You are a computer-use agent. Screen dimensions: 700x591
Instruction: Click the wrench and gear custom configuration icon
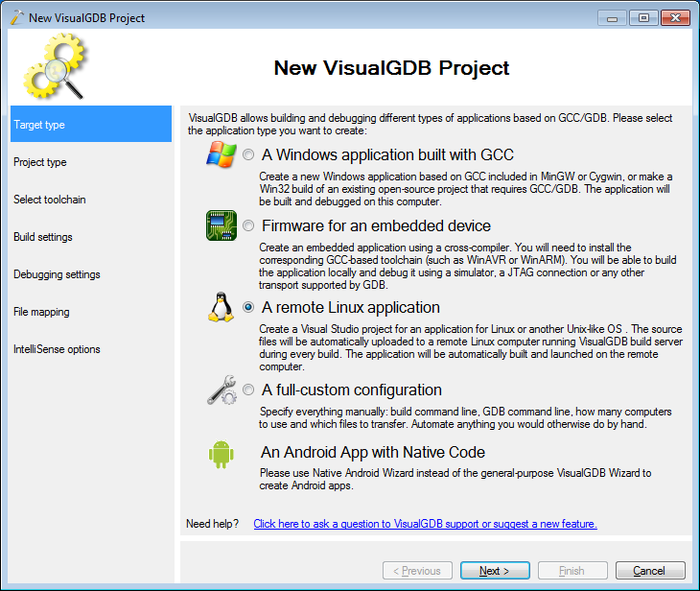tap(222, 390)
